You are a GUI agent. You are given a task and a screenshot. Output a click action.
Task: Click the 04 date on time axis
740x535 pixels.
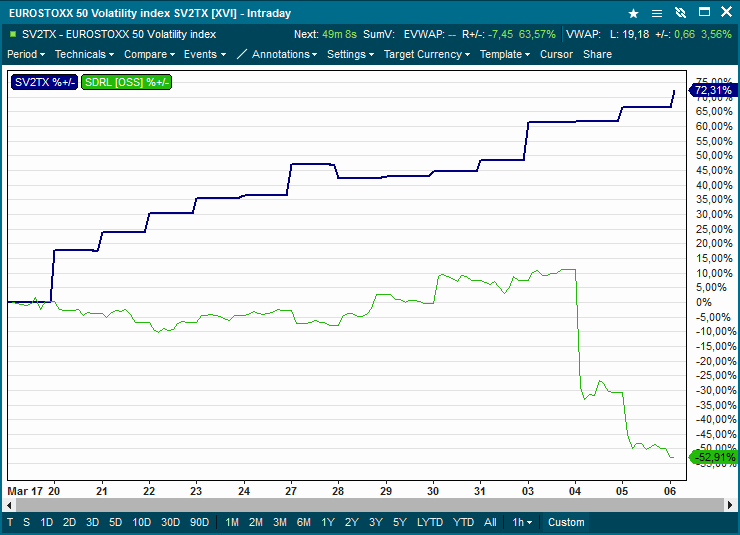[575, 491]
